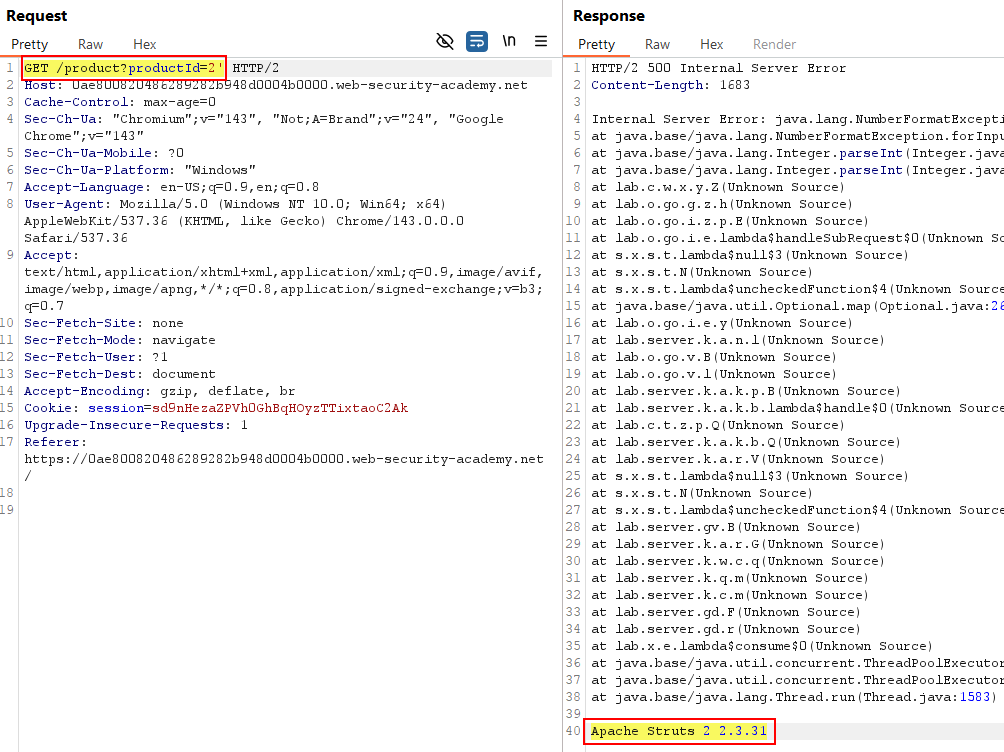Toggle the hide-content eye-slash icon

pyautogui.click(x=445, y=41)
